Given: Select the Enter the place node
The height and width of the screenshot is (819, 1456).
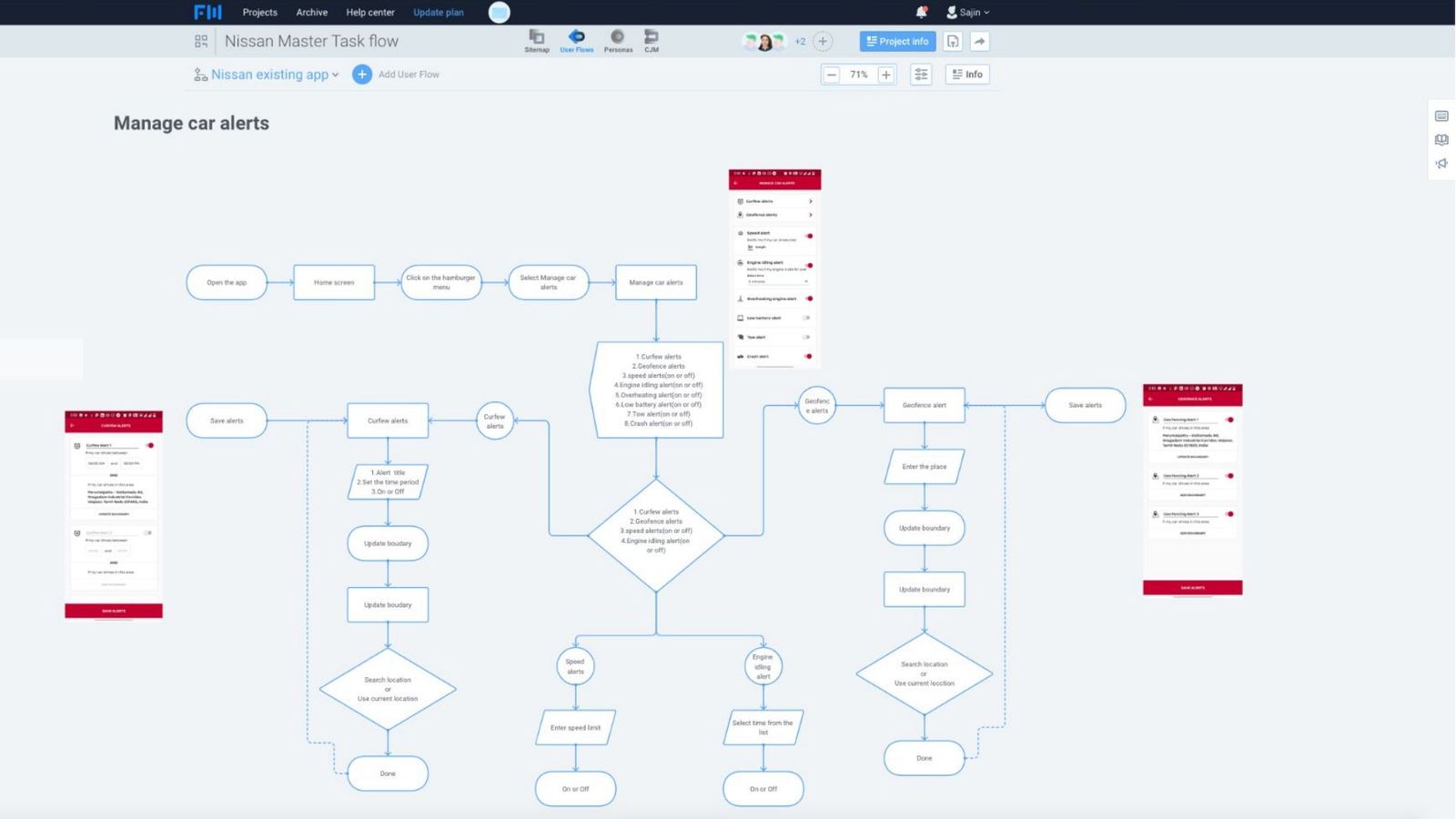Looking at the screenshot, I should click(x=925, y=467).
